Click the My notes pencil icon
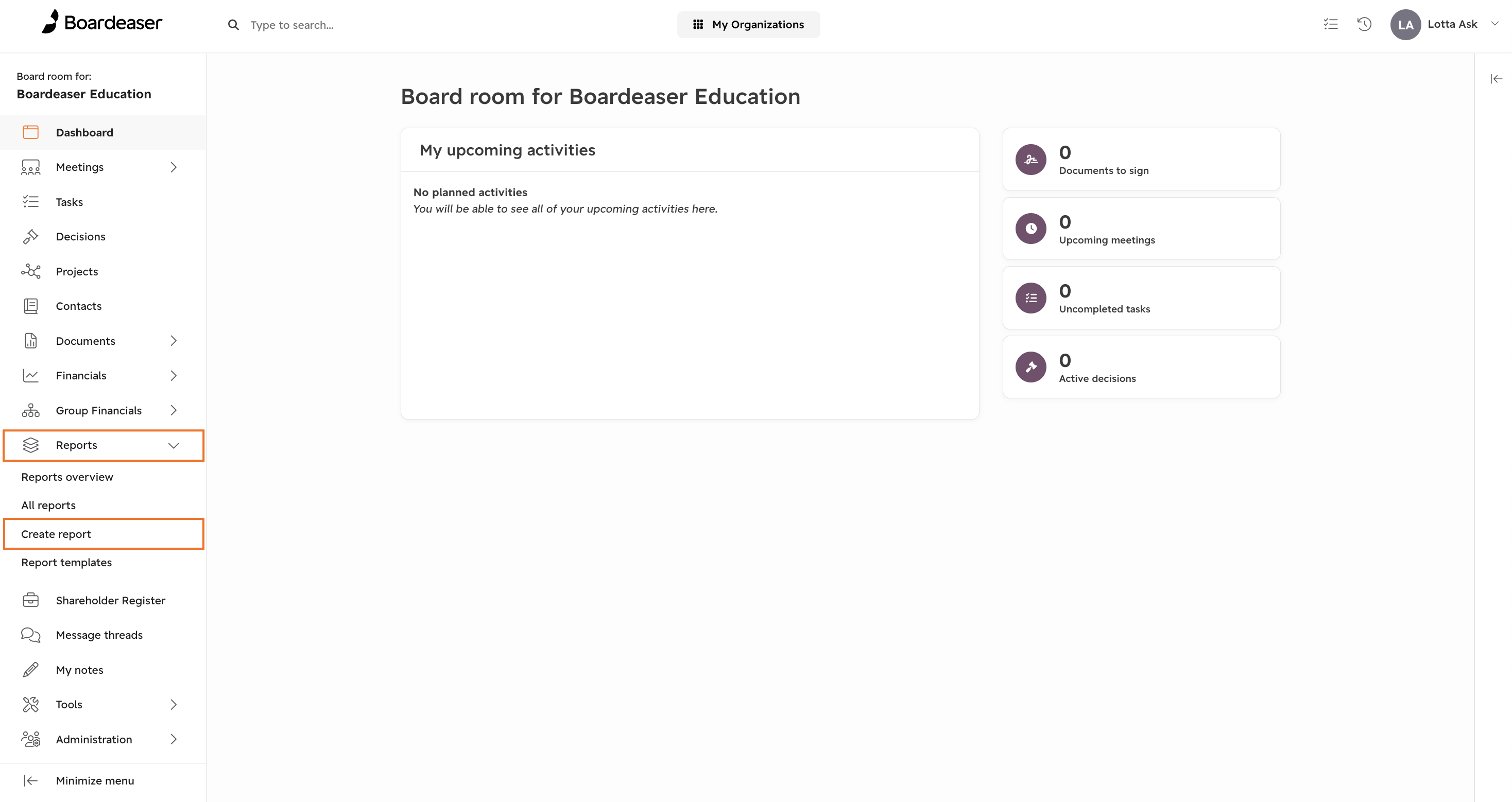This screenshot has width=1512, height=802. (x=30, y=669)
